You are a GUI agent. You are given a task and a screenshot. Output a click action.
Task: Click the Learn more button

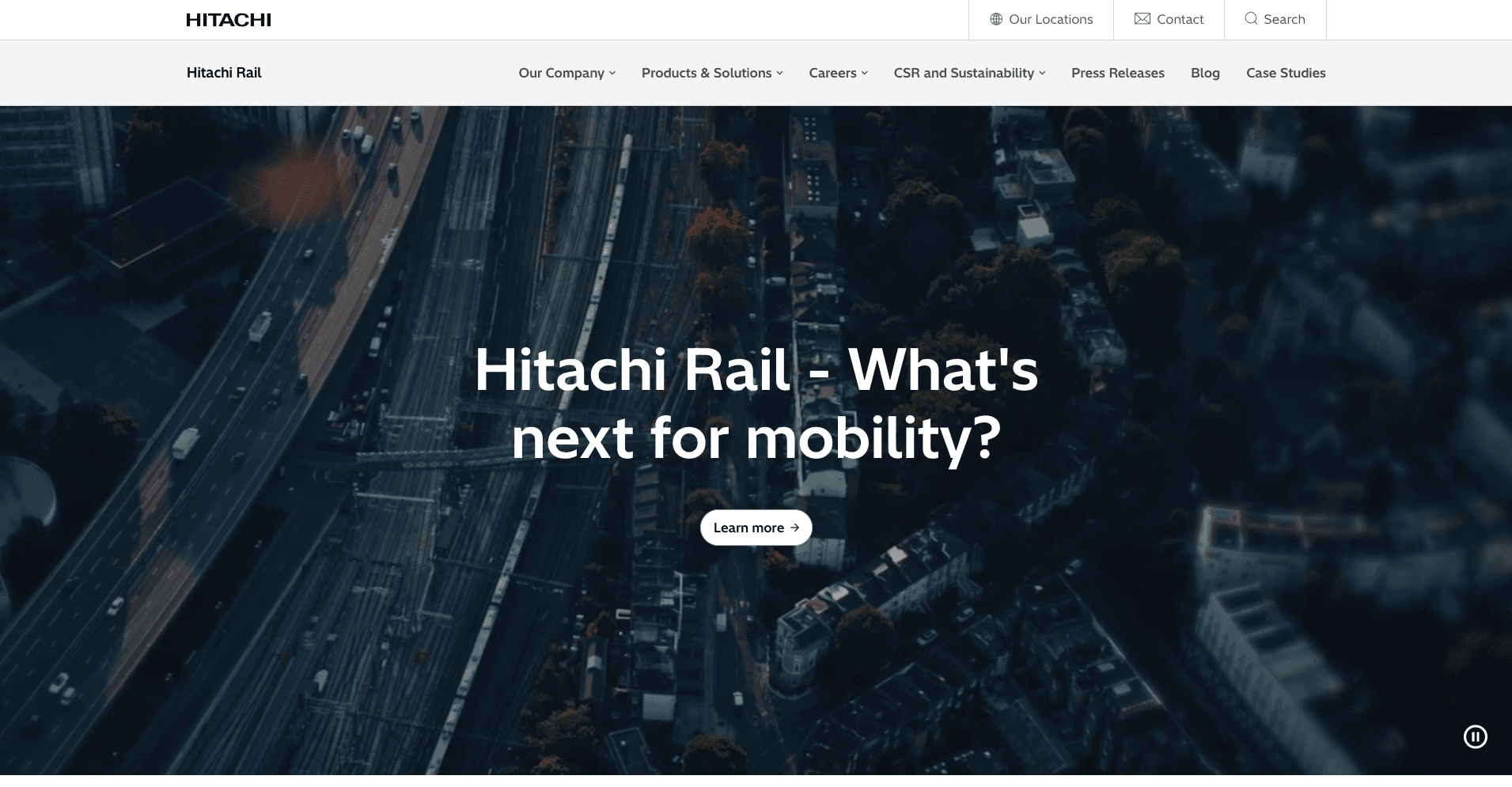tap(756, 528)
